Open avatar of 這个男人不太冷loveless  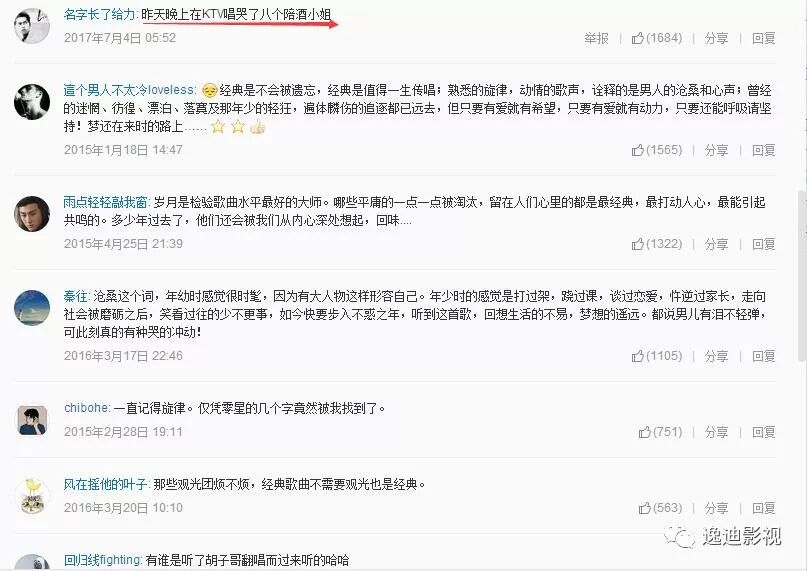(32, 102)
